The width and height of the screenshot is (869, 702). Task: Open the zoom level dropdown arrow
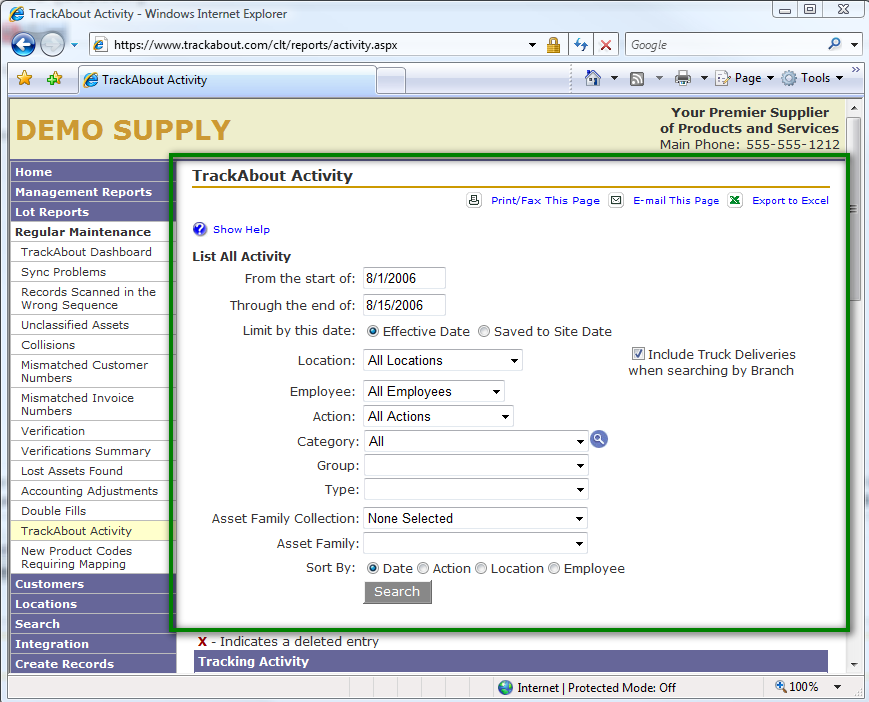(x=837, y=687)
